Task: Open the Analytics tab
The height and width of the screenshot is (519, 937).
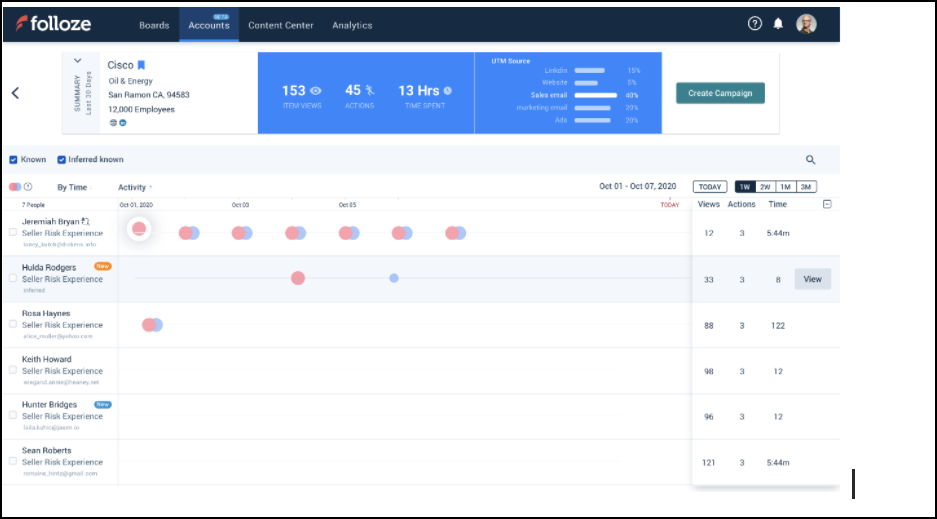Action: tap(352, 25)
